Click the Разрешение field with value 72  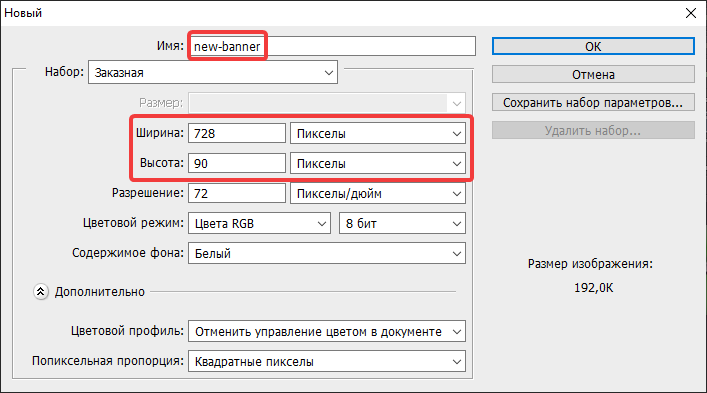pos(237,193)
